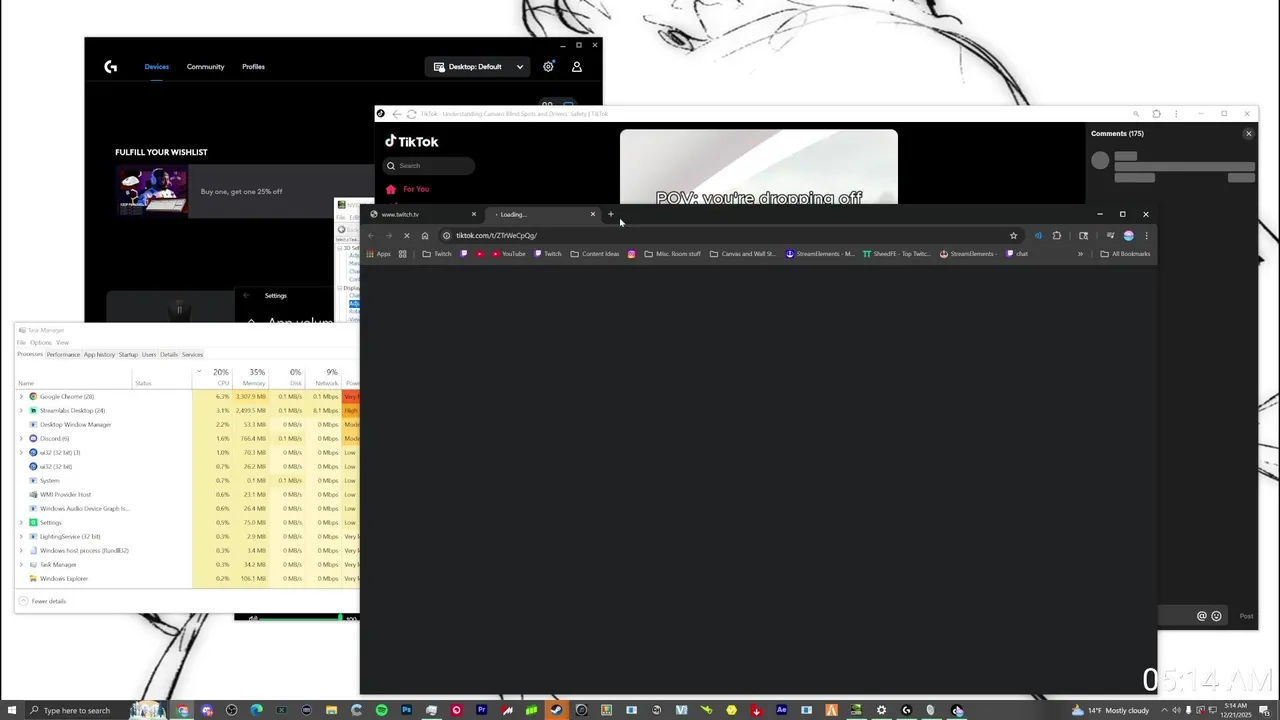Click Chrome home button
The height and width of the screenshot is (720, 1280).
pyautogui.click(x=424, y=235)
